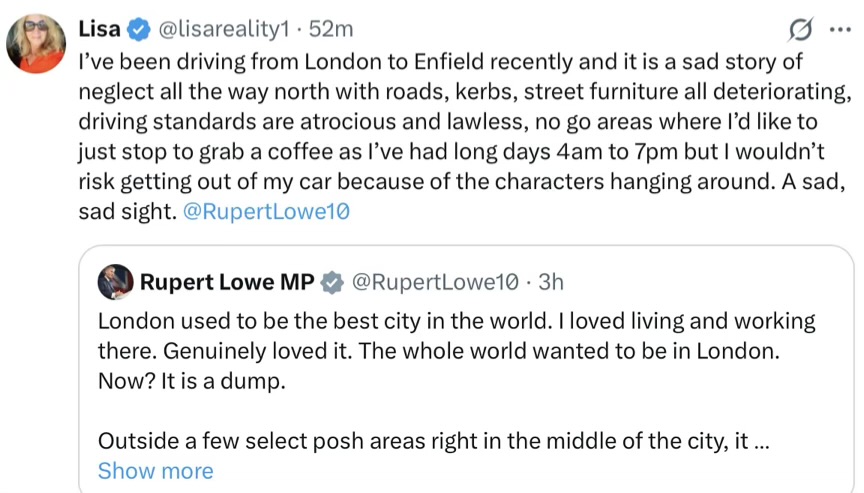Click Rupert Lowe MP's avatar in quote
The width and height of the screenshot is (864, 493).
115,282
